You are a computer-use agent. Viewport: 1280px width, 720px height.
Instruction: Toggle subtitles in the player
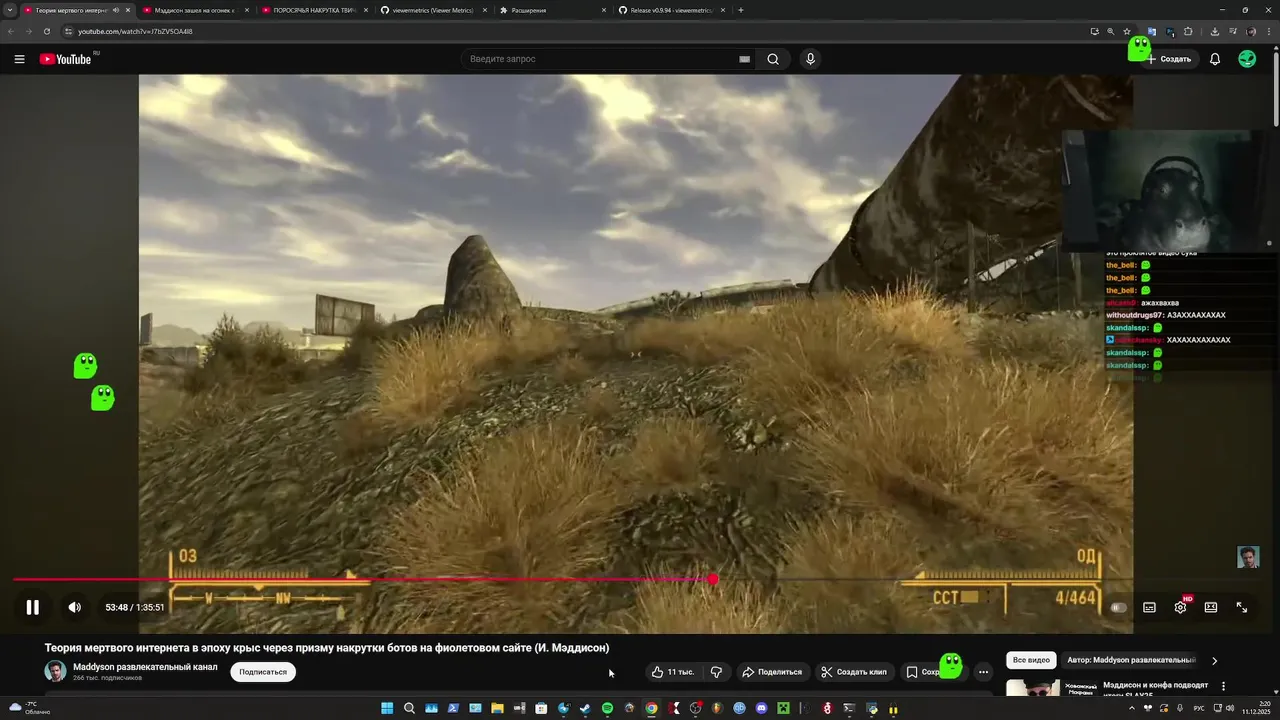[1149, 607]
